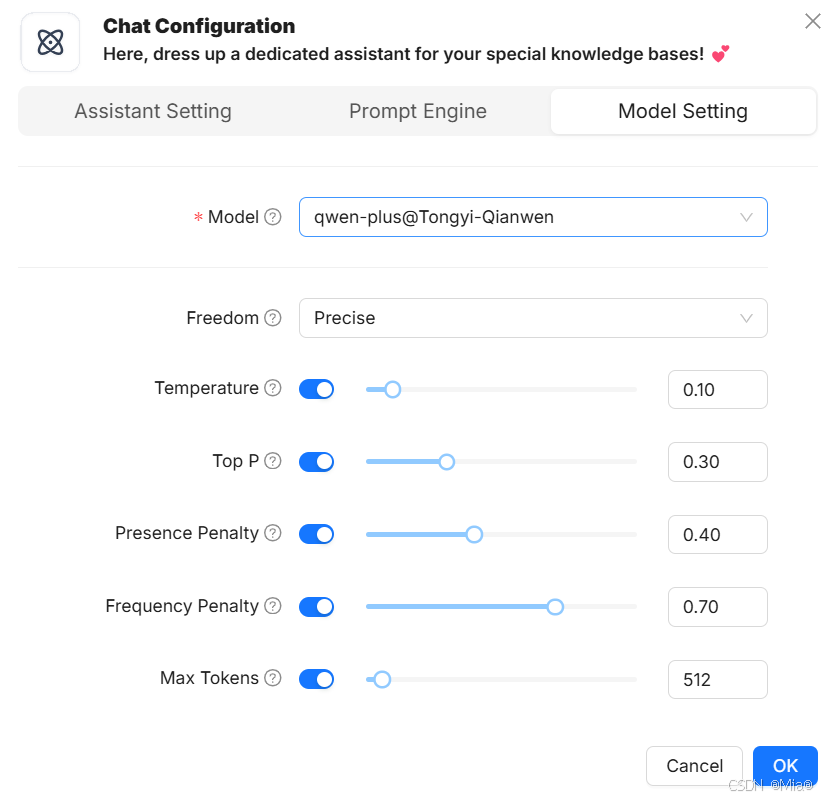The image size is (831, 801).
Task: Click the Freedom help question mark icon
Action: click(x=272, y=318)
